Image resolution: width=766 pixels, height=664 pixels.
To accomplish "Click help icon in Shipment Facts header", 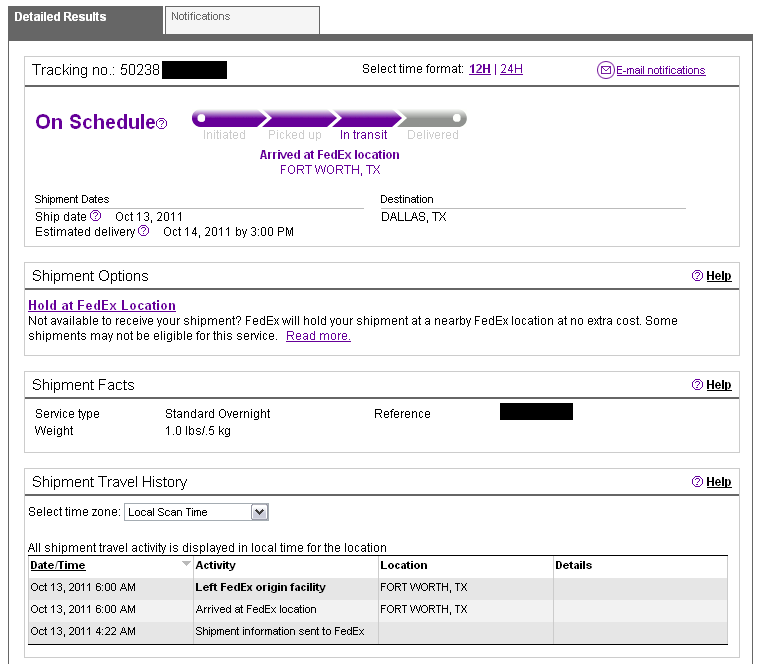I will click(x=697, y=385).
